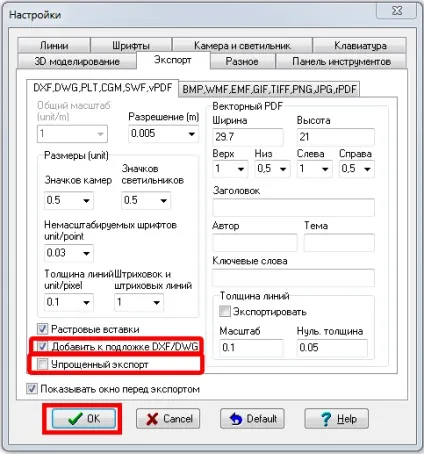The image size is (424, 454).
Task: Restore settings with Default button
Action: click(252, 419)
